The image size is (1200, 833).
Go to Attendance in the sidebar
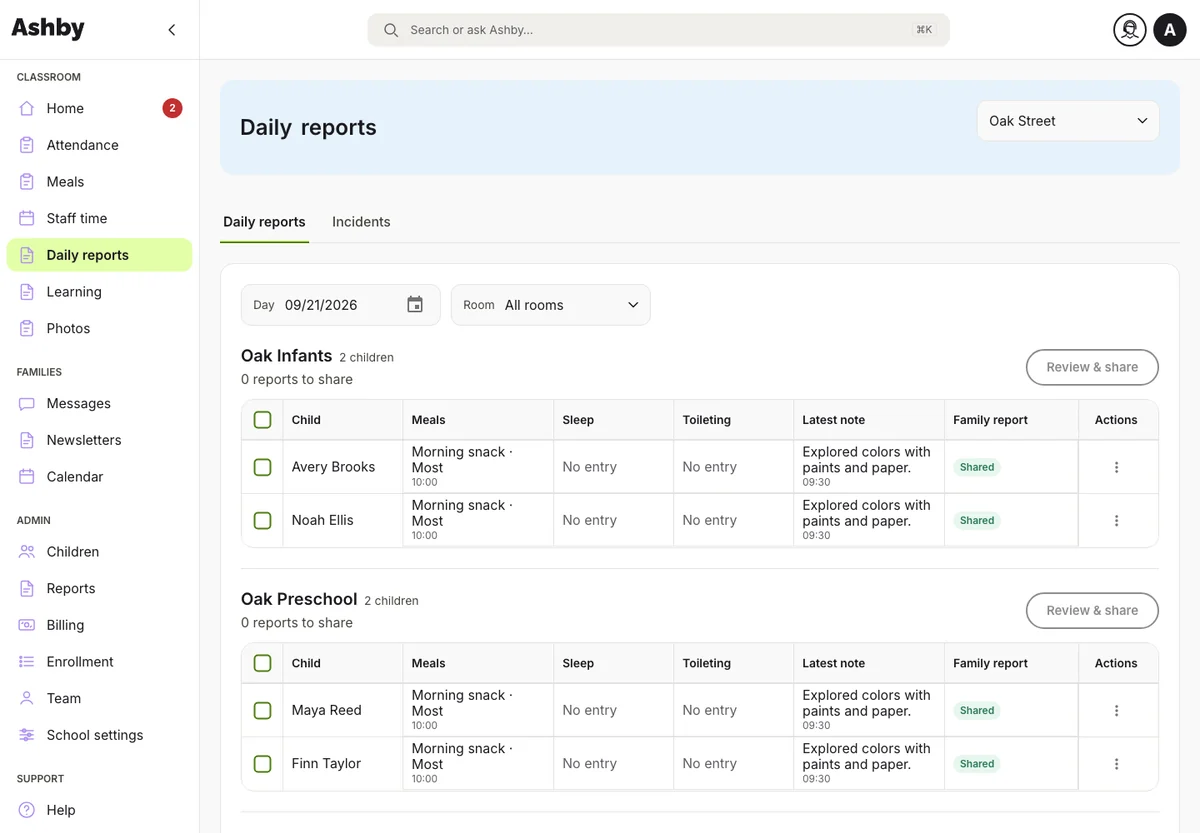[99, 145]
